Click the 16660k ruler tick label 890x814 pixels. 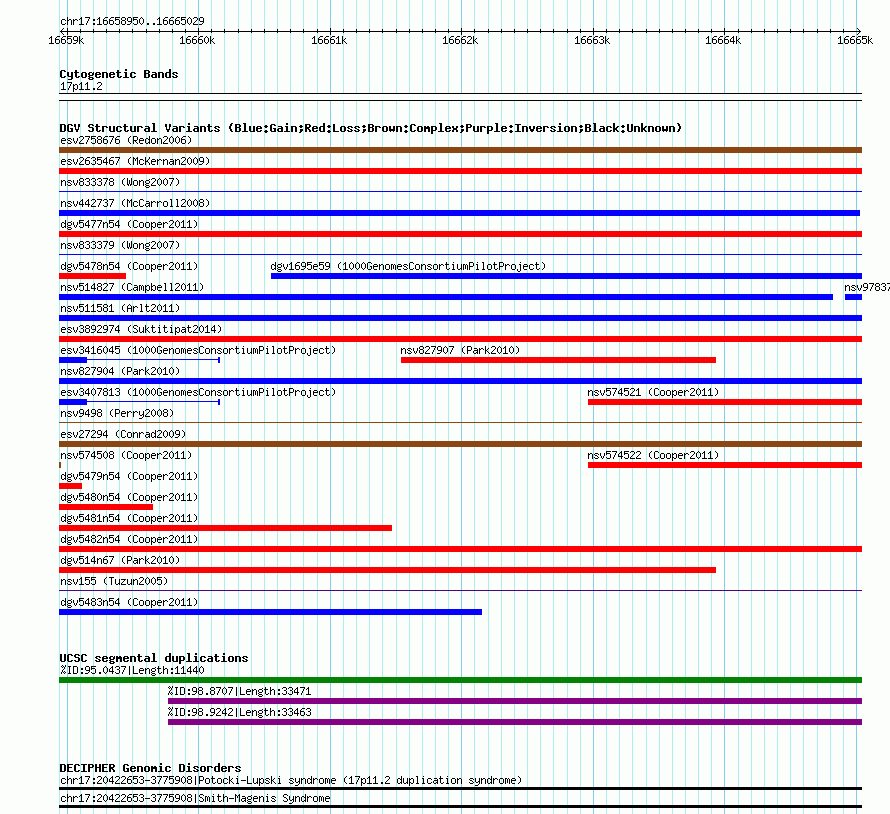coord(197,40)
